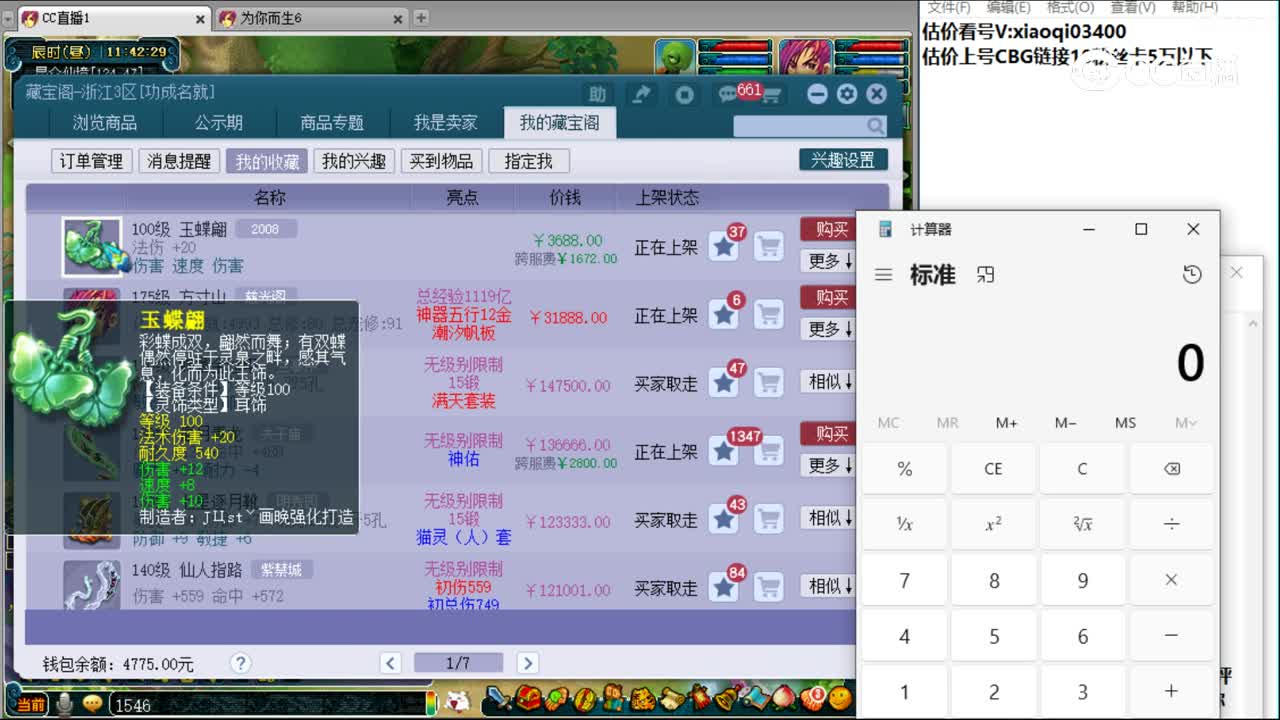Image resolution: width=1280 pixels, height=720 pixels.
Task: Add 玉蝶翩 to cart icon
Action: pyautogui.click(x=768, y=246)
